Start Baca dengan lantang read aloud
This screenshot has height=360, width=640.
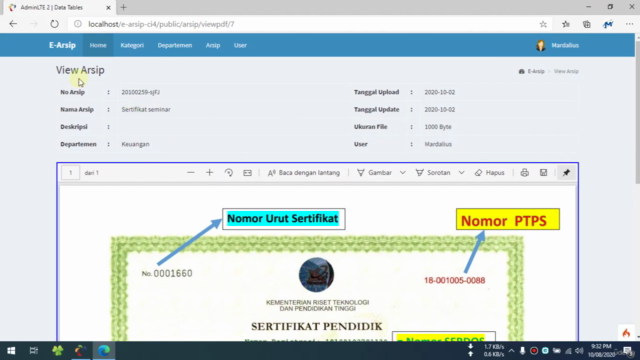pos(304,173)
